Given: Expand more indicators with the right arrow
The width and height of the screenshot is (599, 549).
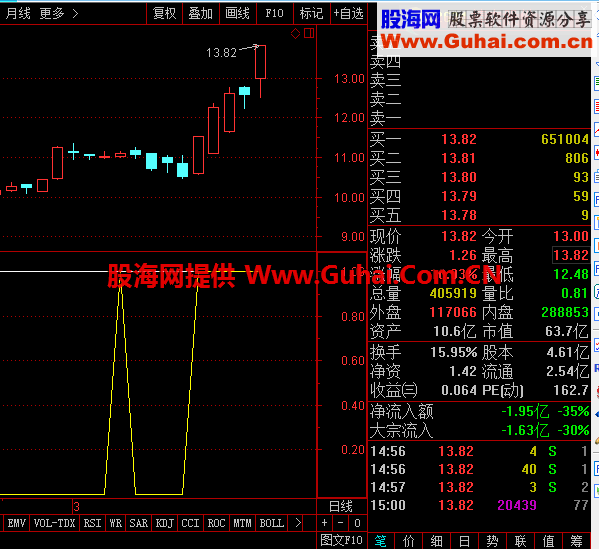Looking at the screenshot, I should (298, 523).
